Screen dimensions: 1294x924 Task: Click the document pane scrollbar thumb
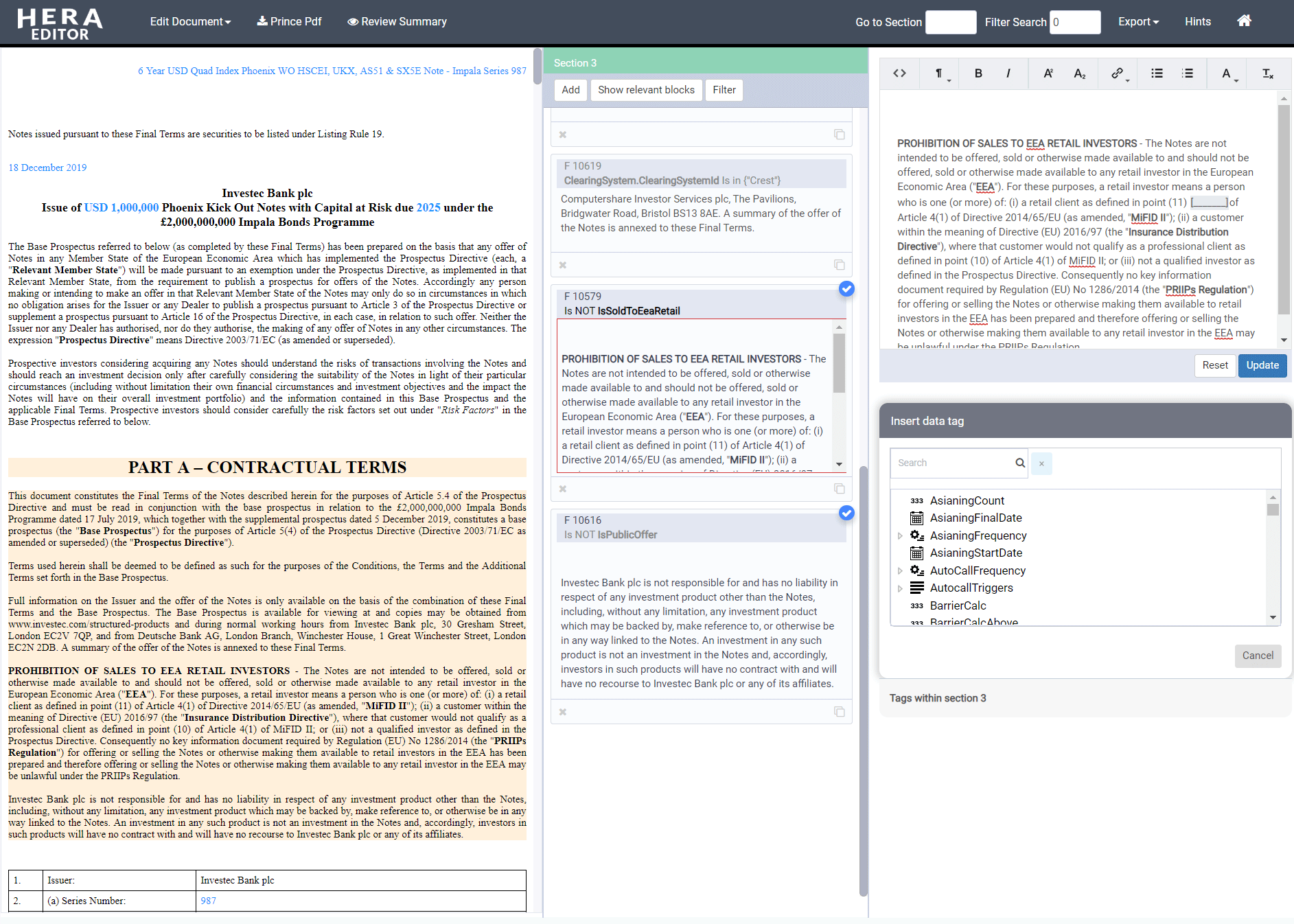click(537, 67)
